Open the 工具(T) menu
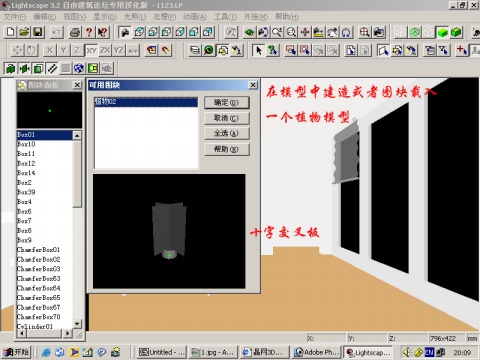The image size is (480, 360). point(225,16)
